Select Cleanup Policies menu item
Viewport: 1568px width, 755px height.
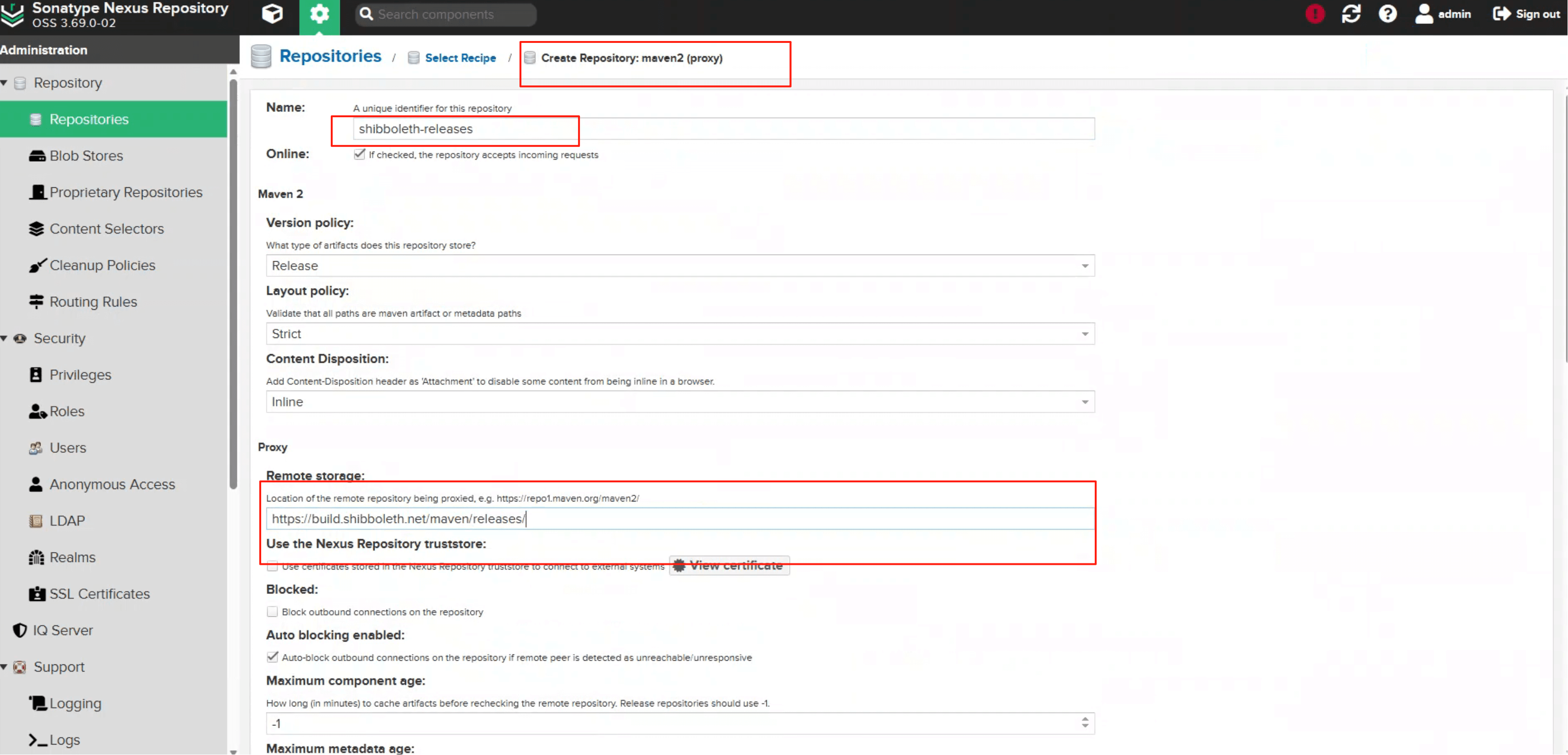[x=102, y=265]
